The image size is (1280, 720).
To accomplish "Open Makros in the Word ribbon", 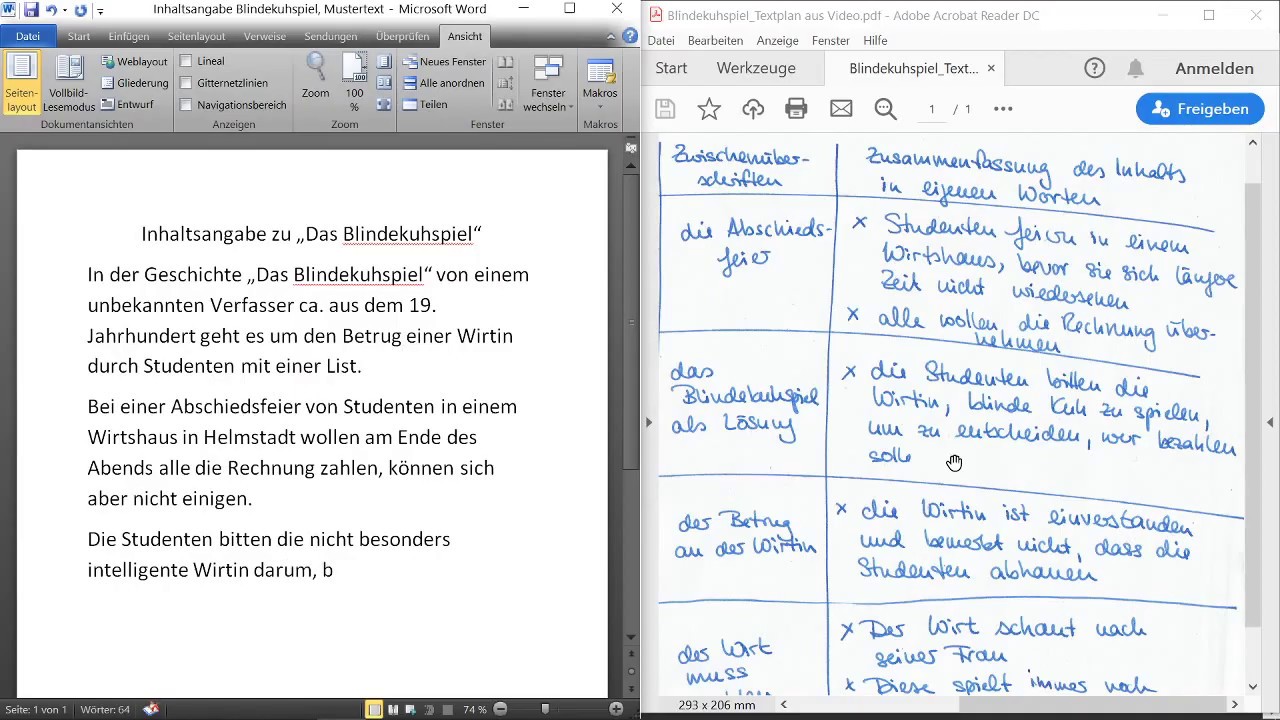I will pos(600,78).
